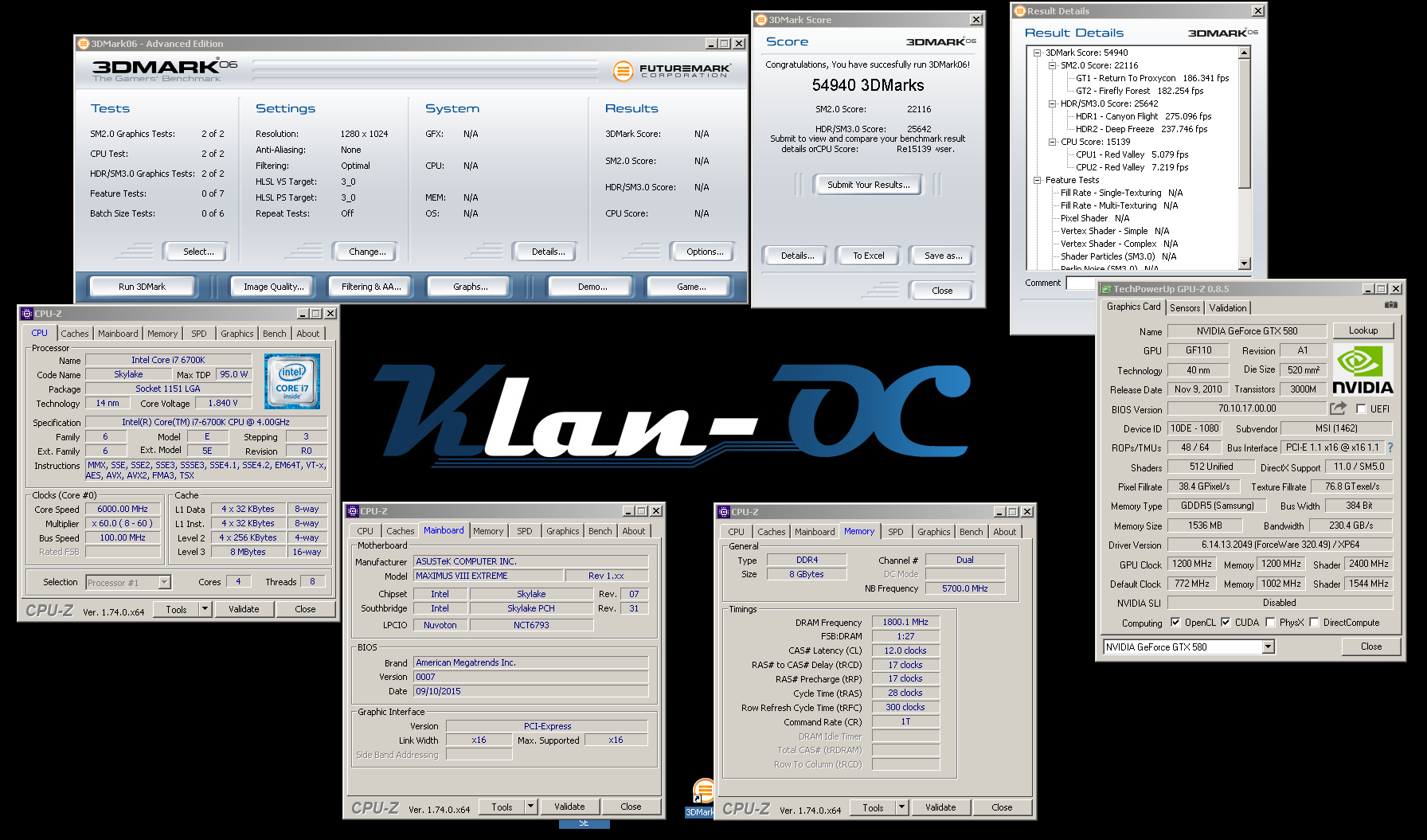1427x840 pixels.
Task: Click the CPU tab window's CPU-Z icon
Action: 26,314
